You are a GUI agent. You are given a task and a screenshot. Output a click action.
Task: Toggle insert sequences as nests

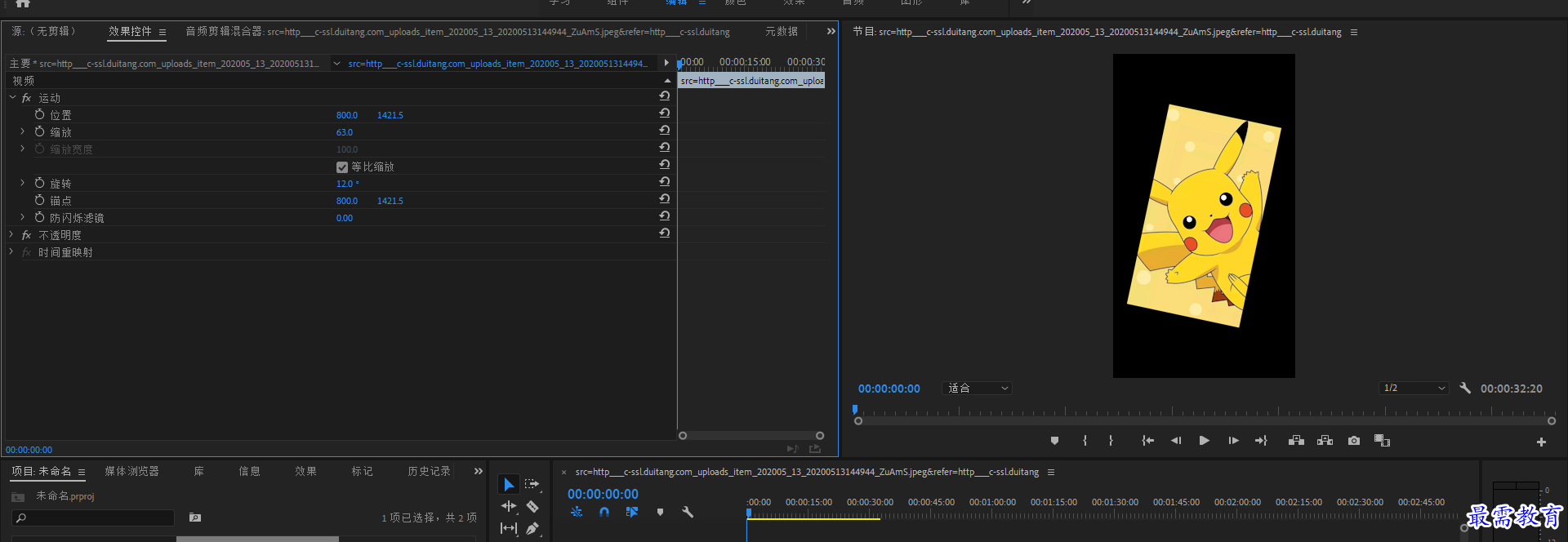click(577, 513)
